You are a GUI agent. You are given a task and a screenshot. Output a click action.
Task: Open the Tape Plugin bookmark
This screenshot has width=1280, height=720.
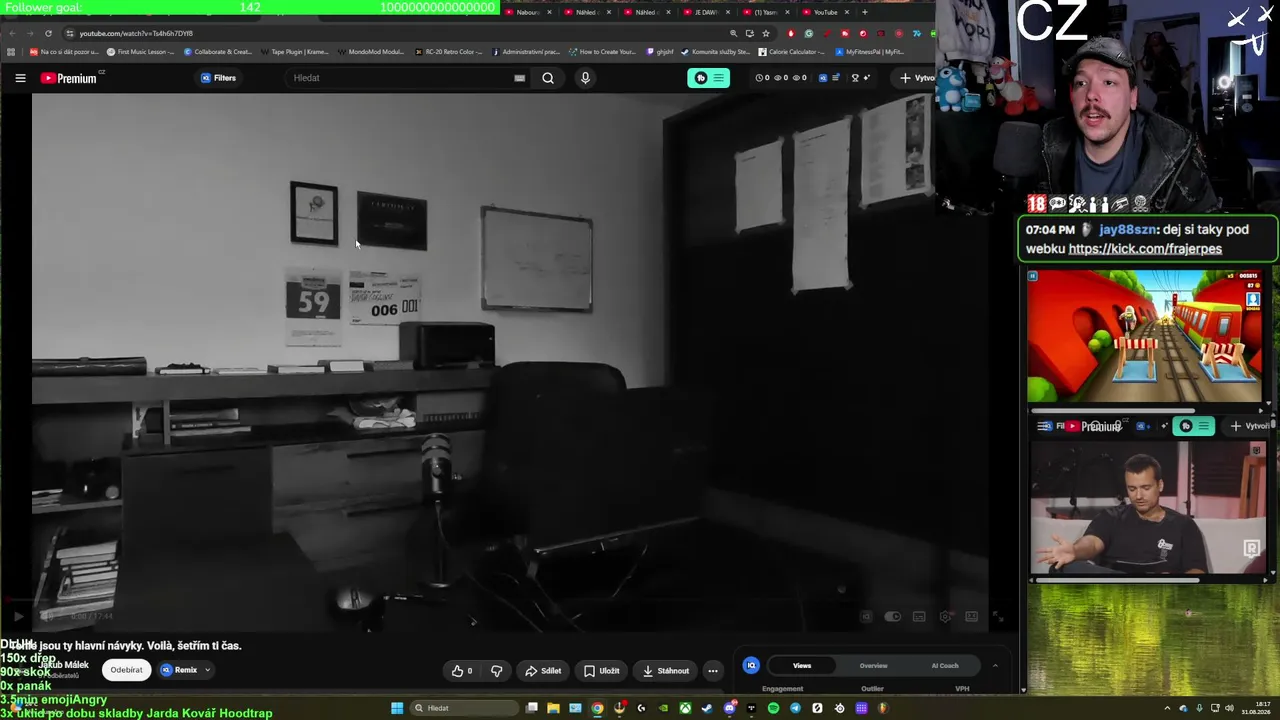tap(294, 52)
